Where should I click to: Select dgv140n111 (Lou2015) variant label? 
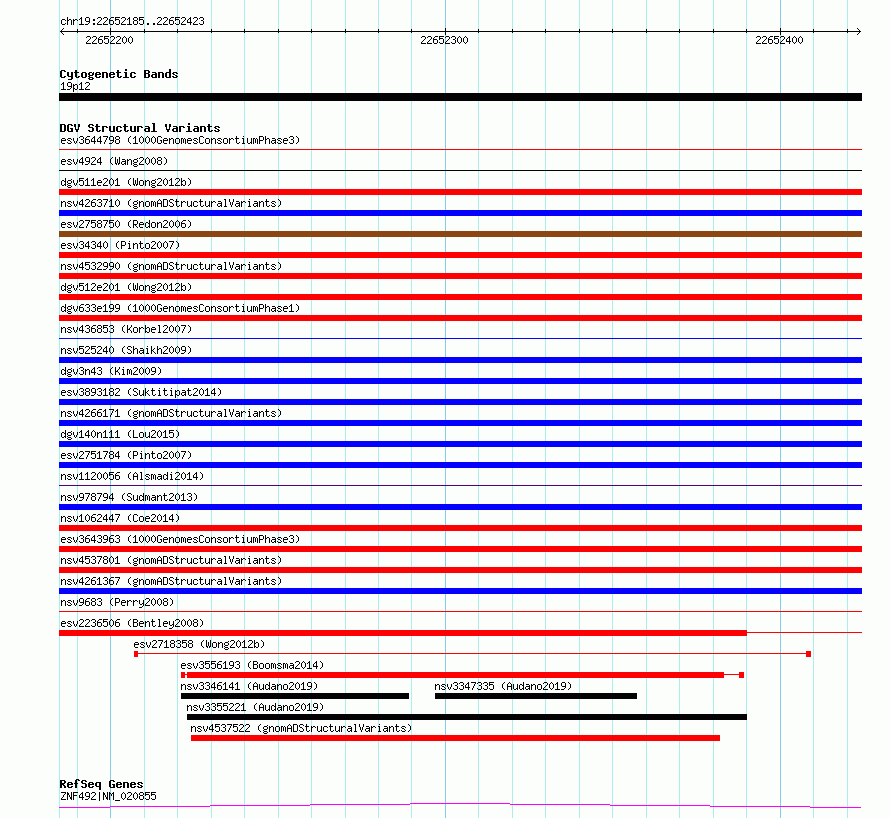[120, 434]
